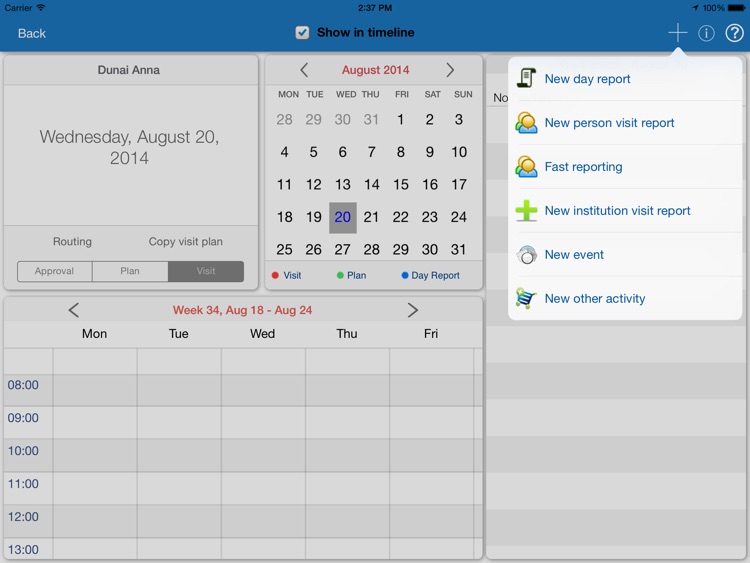
Task: Click the New day report scroll icon
Action: pyautogui.click(x=526, y=78)
